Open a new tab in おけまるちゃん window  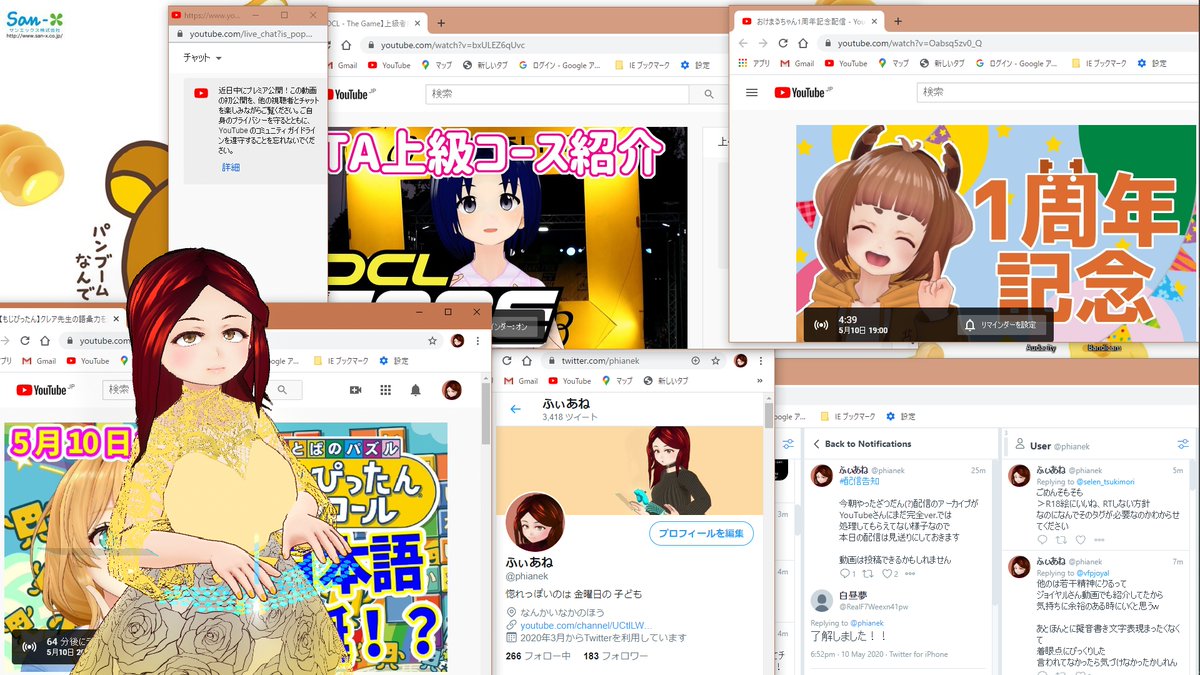coord(897,21)
